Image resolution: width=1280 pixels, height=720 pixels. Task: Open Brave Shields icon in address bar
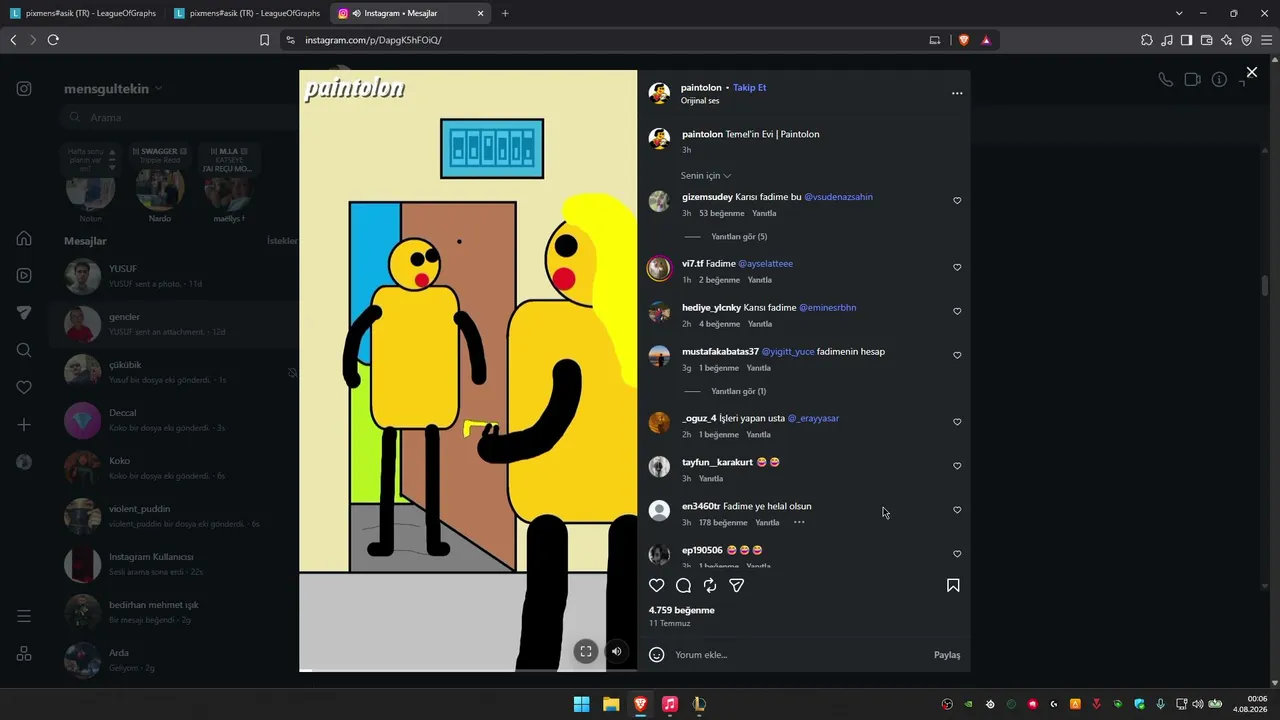[x=964, y=40]
